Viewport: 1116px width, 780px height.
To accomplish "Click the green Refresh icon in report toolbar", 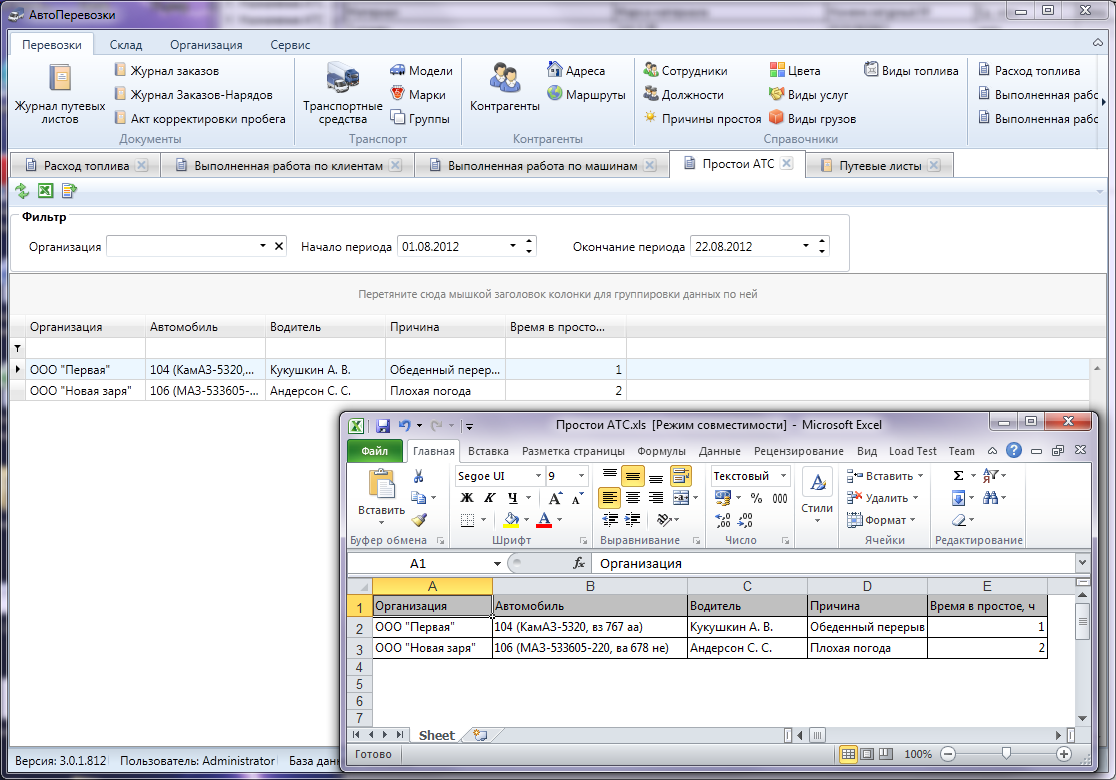I will tap(22, 191).
